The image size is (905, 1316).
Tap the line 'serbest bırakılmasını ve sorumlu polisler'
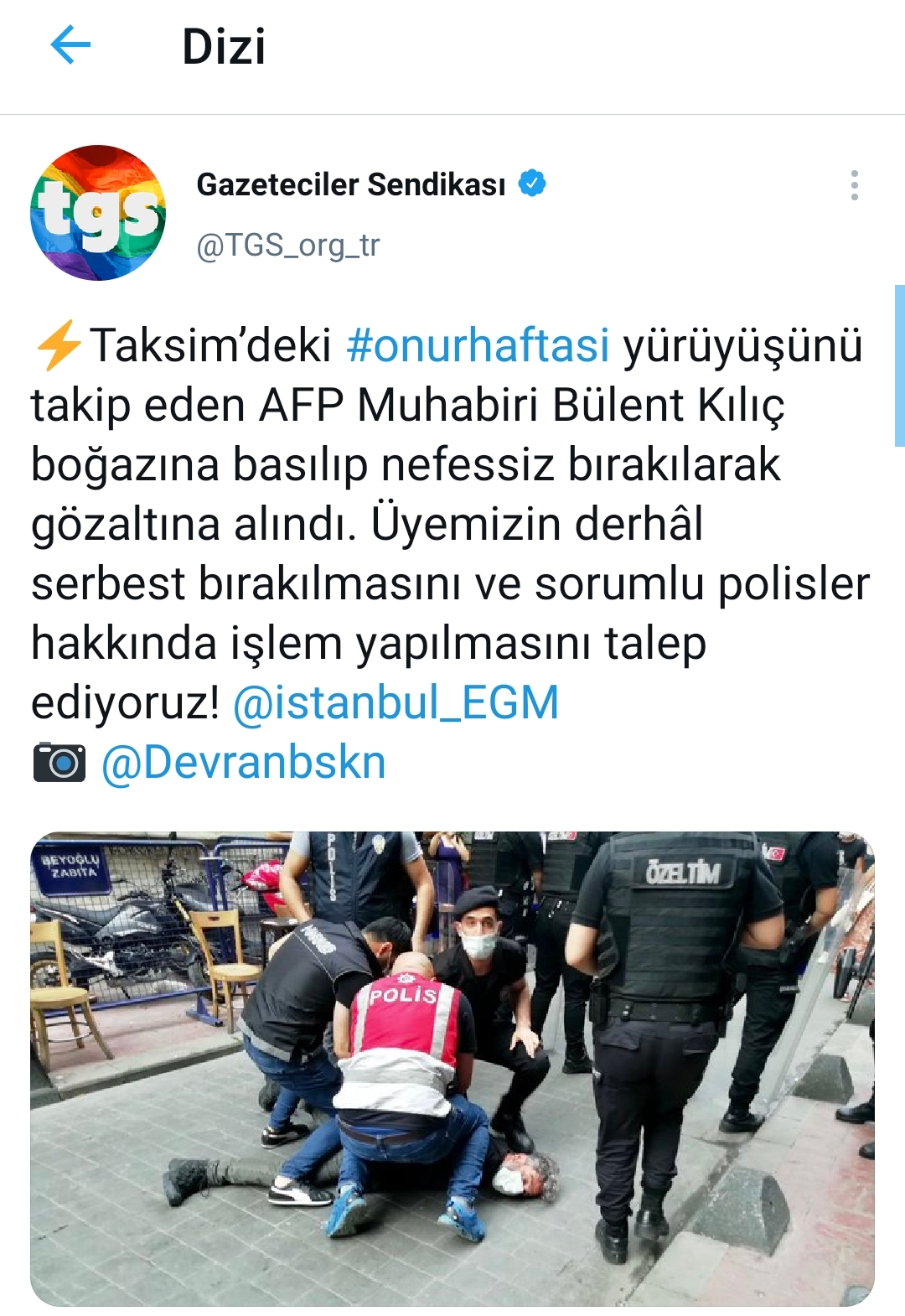[x=451, y=583]
